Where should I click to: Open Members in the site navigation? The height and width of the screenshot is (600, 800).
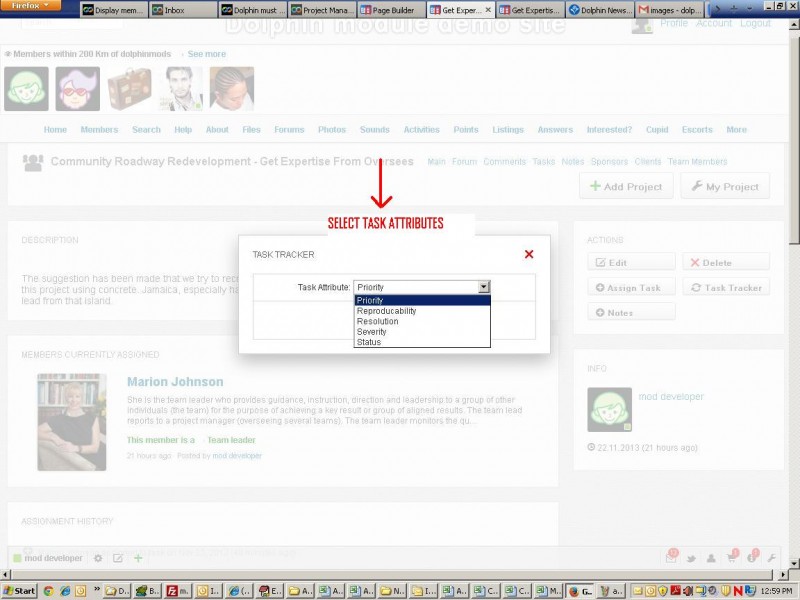tap(99, 130)
